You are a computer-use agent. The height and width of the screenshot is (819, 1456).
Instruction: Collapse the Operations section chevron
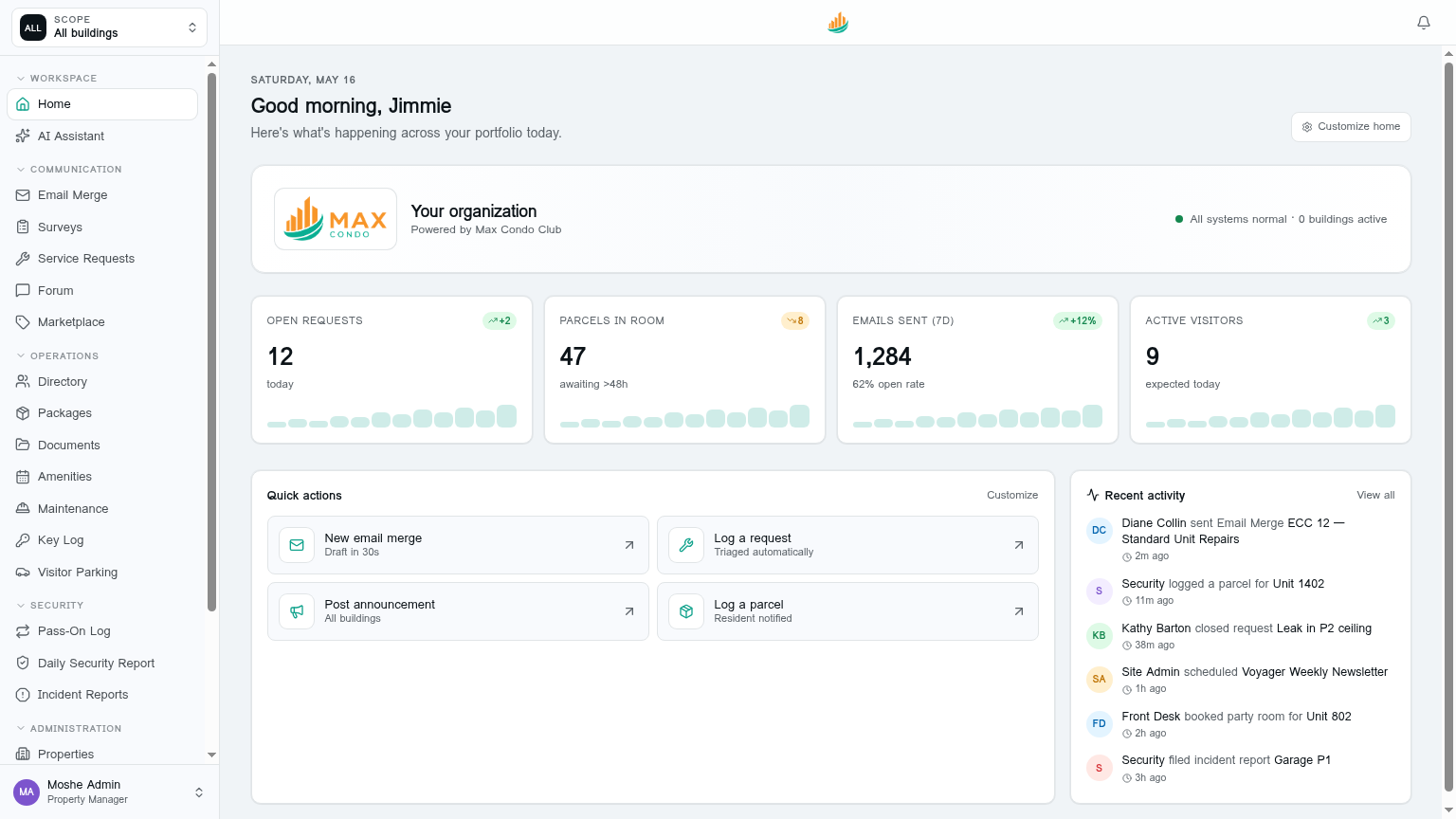click(x=21, y=356)
